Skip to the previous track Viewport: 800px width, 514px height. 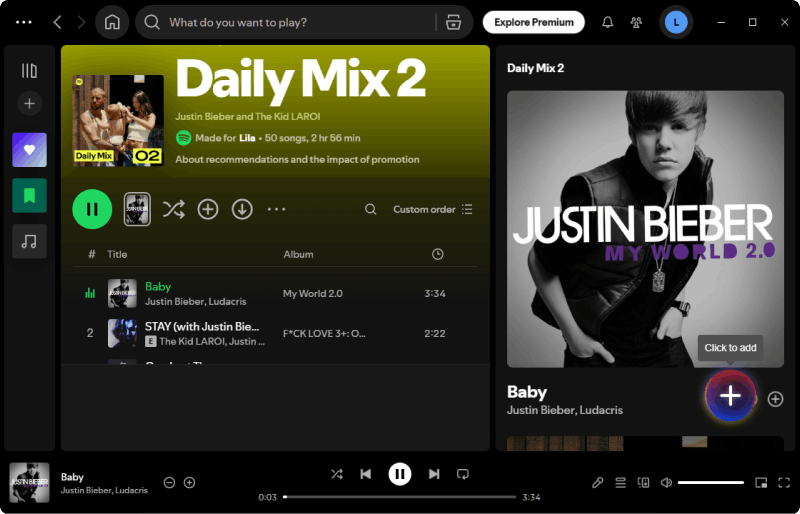[x=366, y=474]
